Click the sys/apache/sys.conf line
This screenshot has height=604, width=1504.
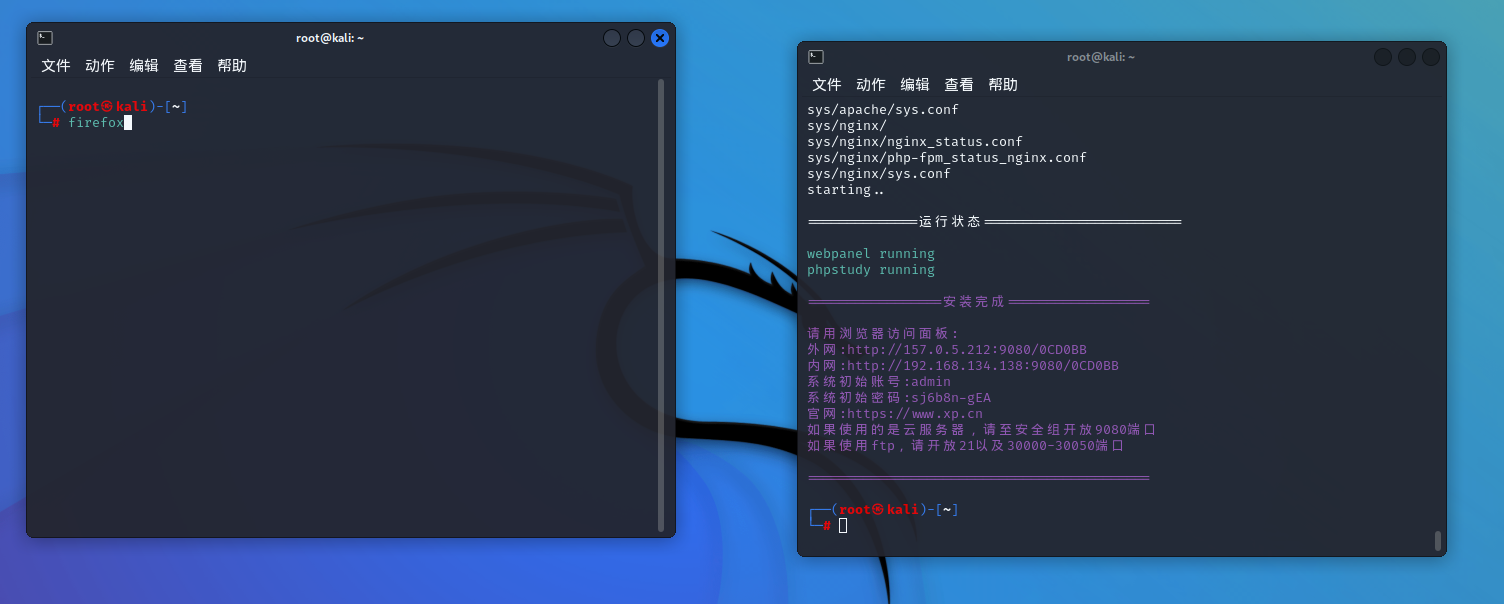click(x=883, y=110)
